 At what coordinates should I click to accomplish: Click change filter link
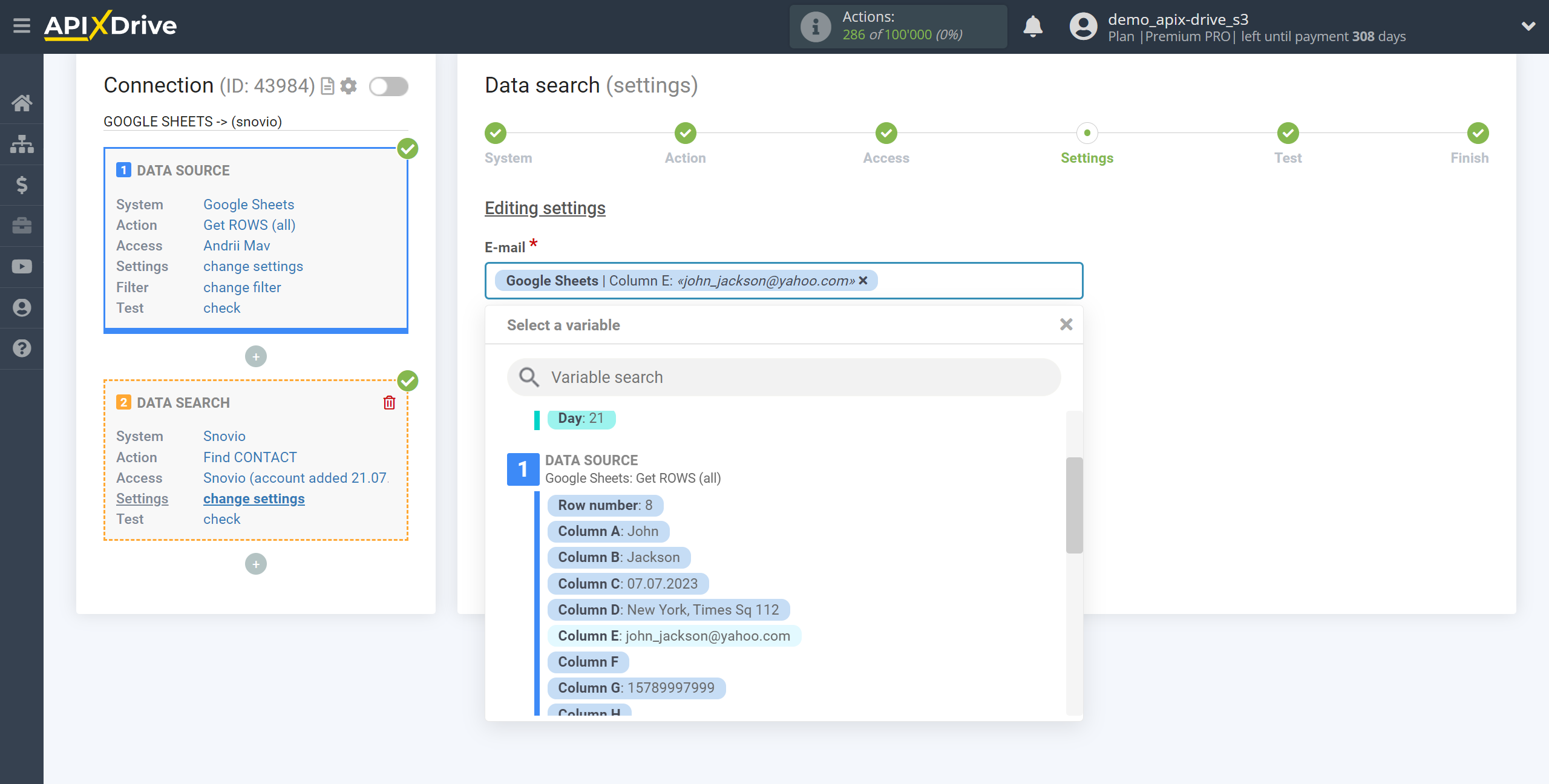pyautogui.click(x=242, y=287)
